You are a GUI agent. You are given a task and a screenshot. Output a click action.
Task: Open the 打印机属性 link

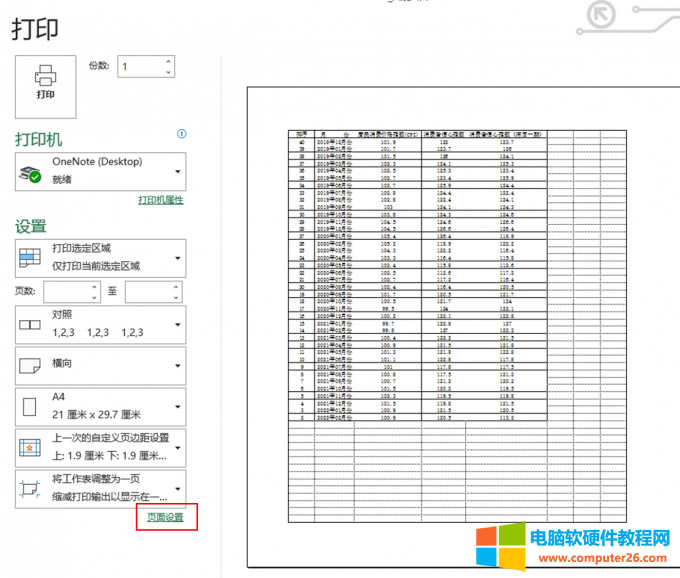tap(160, 201)
